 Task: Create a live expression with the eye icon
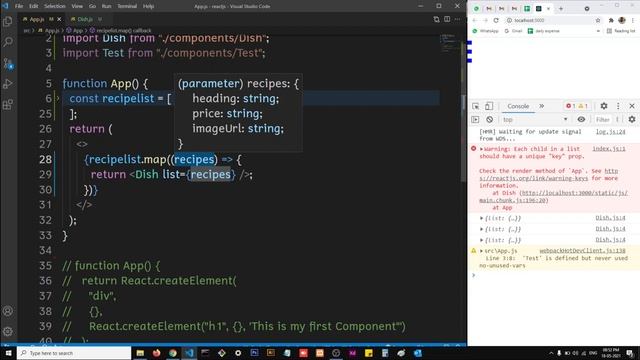(x=581, y=120)
